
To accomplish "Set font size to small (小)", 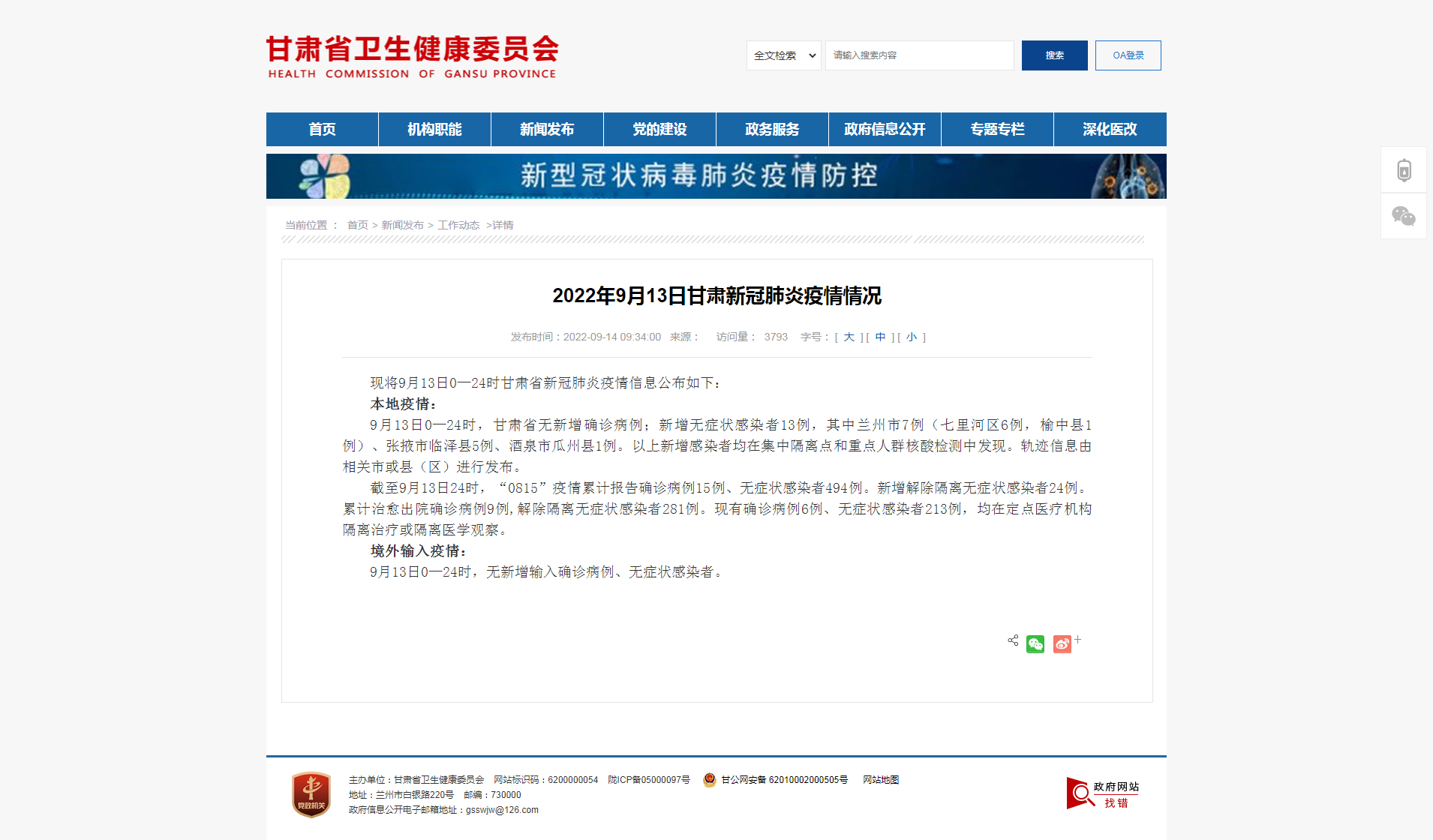I will coord(912,337).
